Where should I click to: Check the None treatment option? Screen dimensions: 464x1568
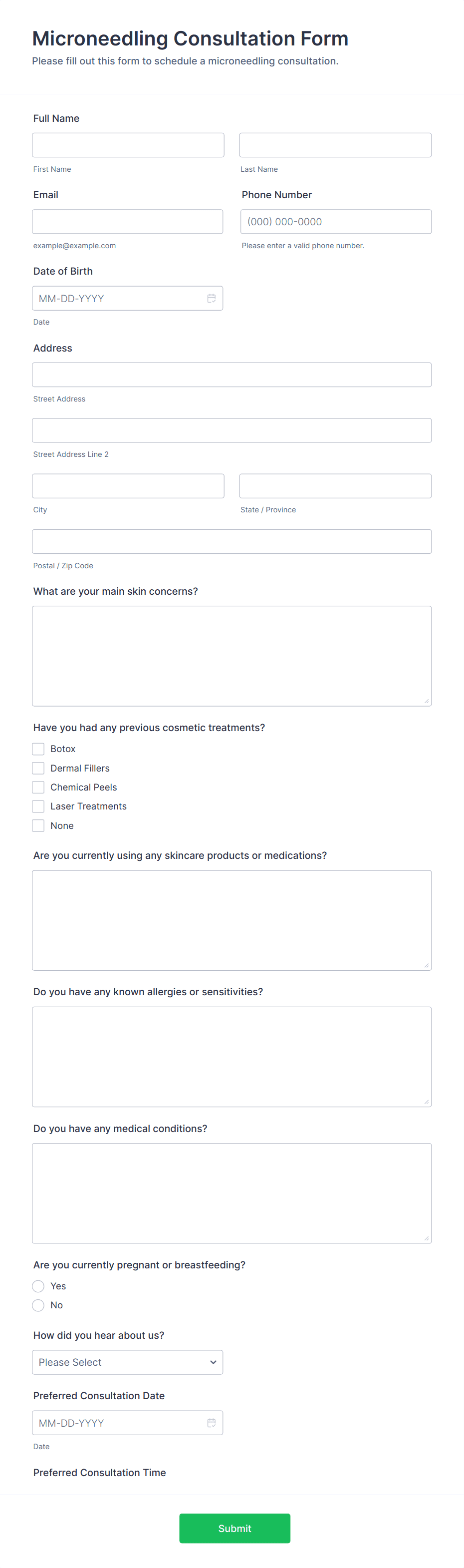point(38,825)
